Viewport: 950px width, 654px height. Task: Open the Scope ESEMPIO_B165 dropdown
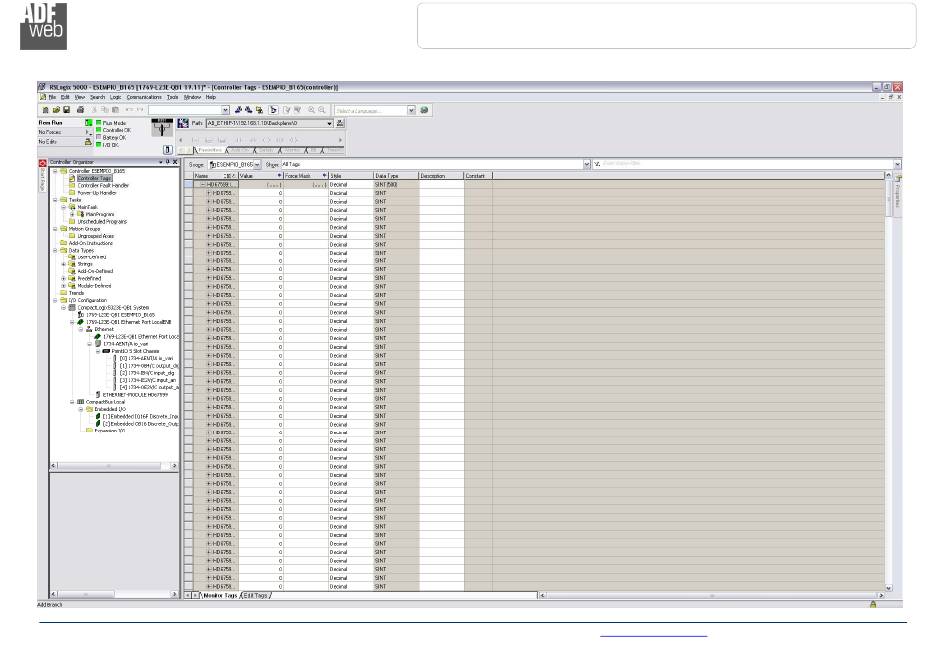click(x=257, y=164)
